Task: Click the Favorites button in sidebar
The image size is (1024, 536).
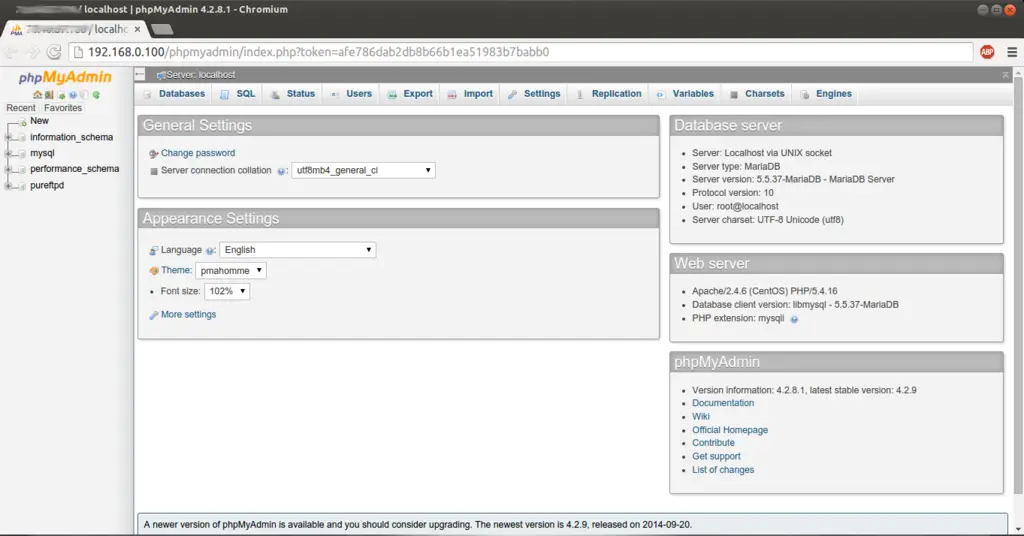Action: [63, 108]
